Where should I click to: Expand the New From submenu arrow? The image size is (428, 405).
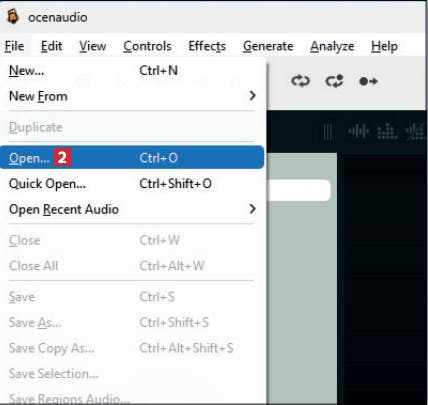click(x=252, y=96)
